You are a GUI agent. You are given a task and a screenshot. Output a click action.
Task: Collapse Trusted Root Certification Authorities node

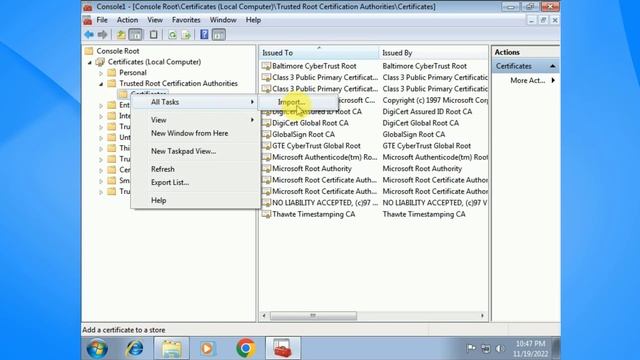click(101, 84)
